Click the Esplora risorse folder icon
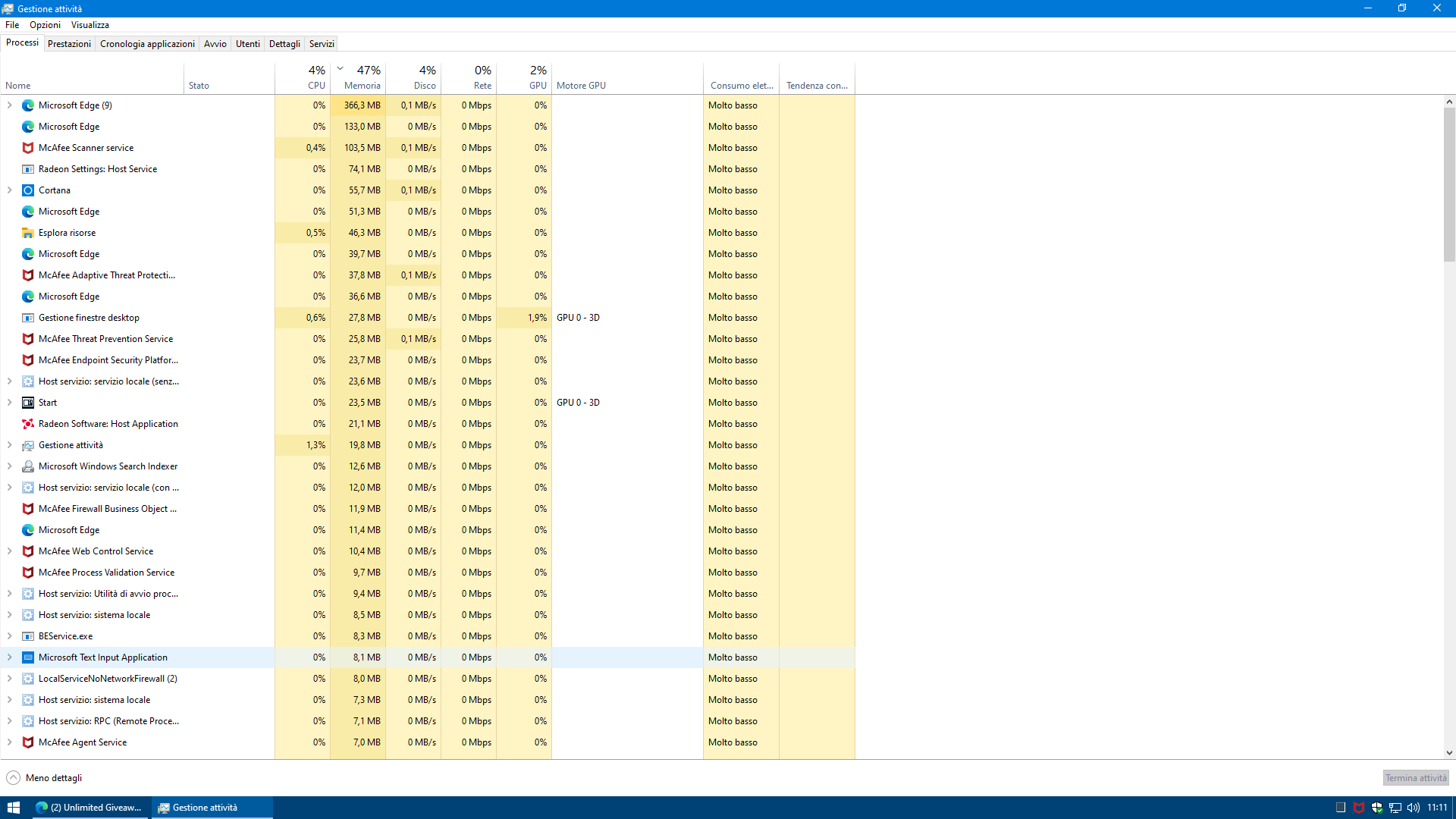Image resolution: width=1456 pixels, height=819 pixels. (x=28, y=233)
